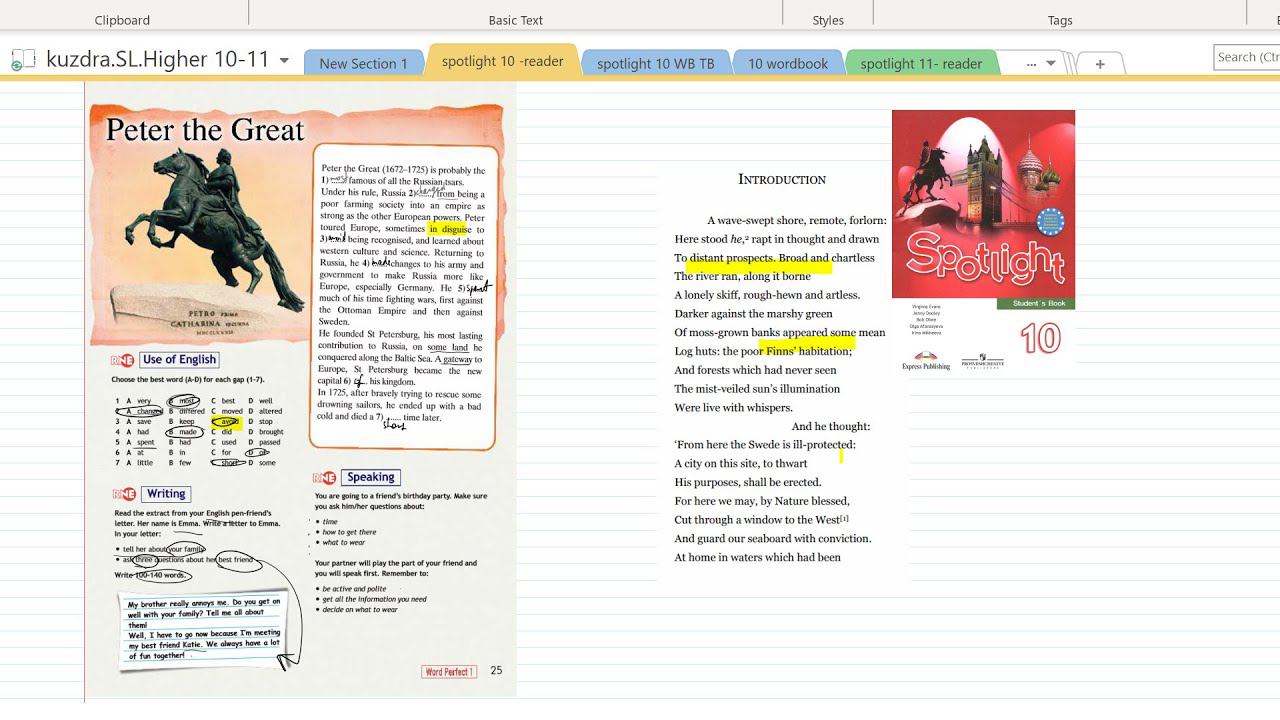Click the highlighted words 'distant prospects' in the poem
This screenshot has width=1280, height=720.
click(732, 258)
